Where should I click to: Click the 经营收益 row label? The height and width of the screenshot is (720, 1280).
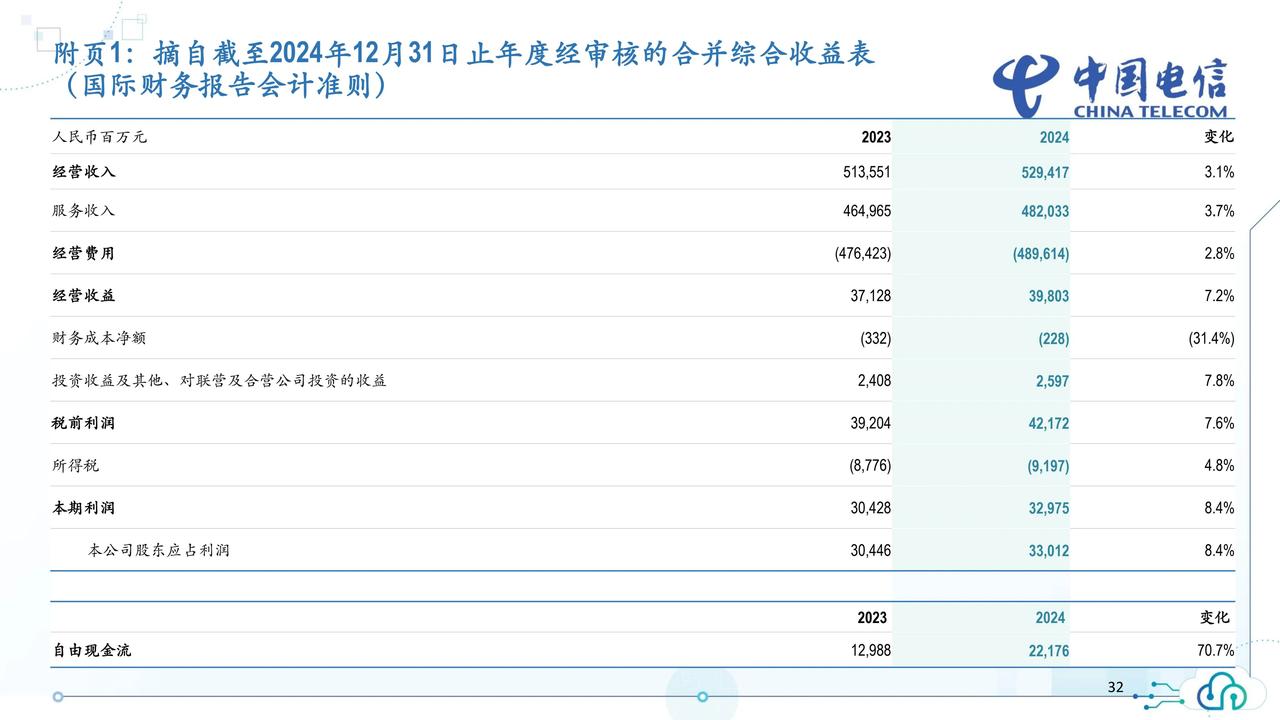pos(84,296)
